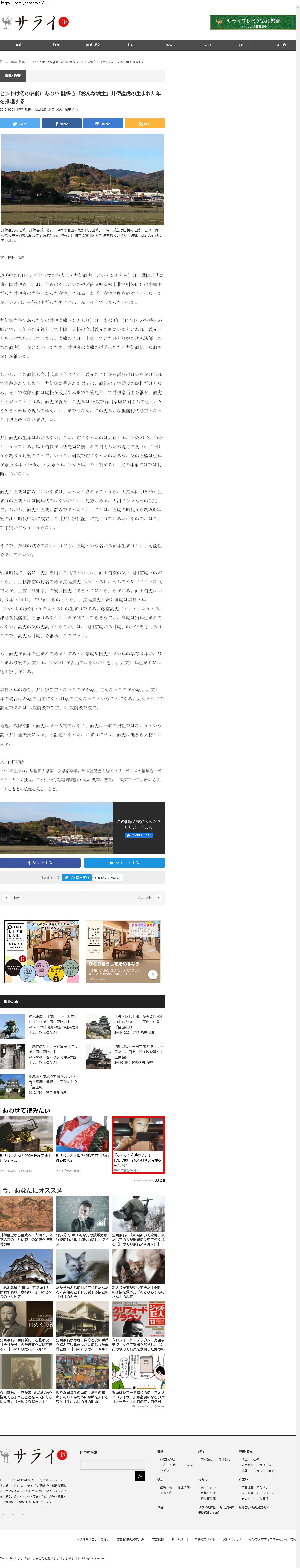Like the article with the blue いいね! button
Image resolution: width=300 pixels, height=1568 pixels.
pos(139,835)
